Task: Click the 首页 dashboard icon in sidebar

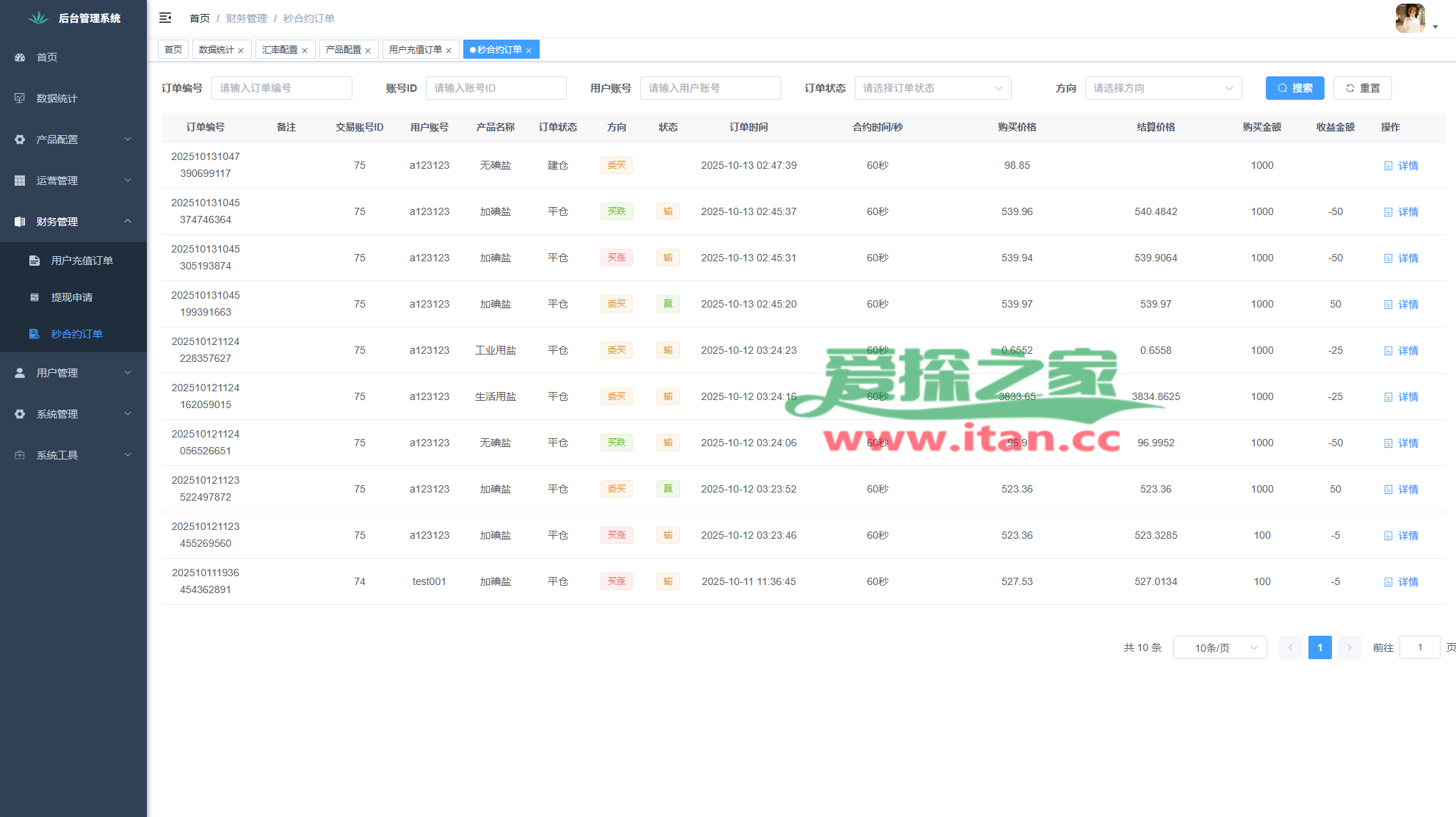Action: [x=20, y=57]
